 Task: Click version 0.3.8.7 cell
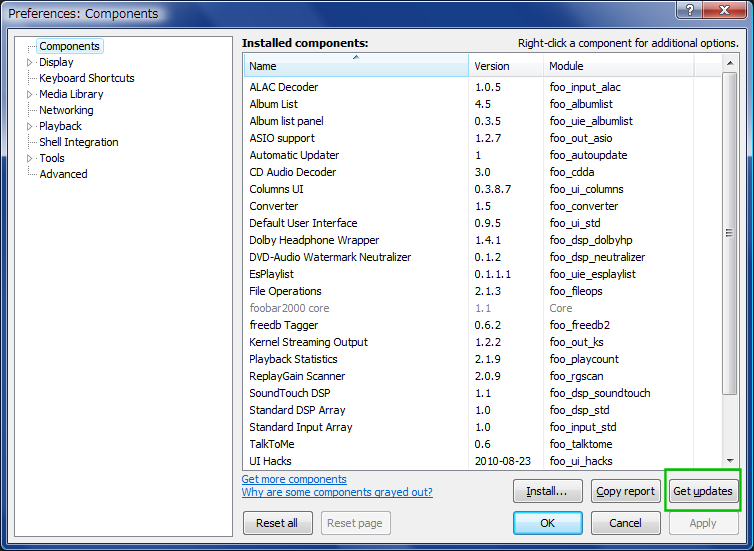(x=492, y=189)
